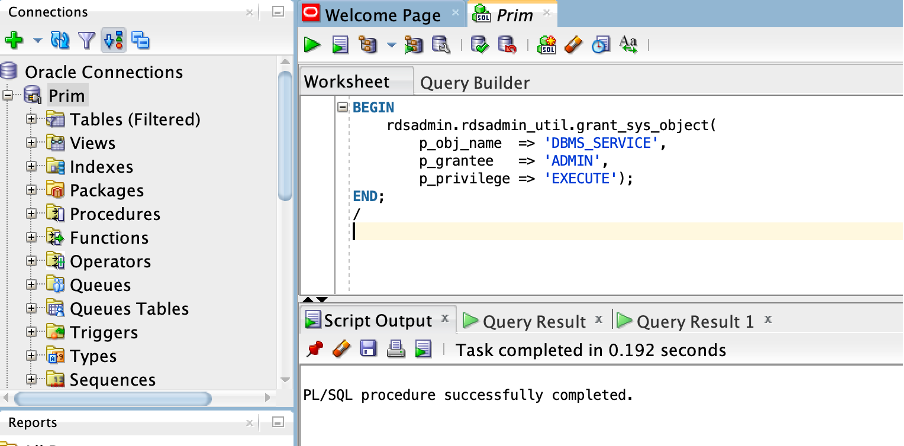
Task: Click SQL Tuning Advisor icon
Action: [x=441, y=44]
